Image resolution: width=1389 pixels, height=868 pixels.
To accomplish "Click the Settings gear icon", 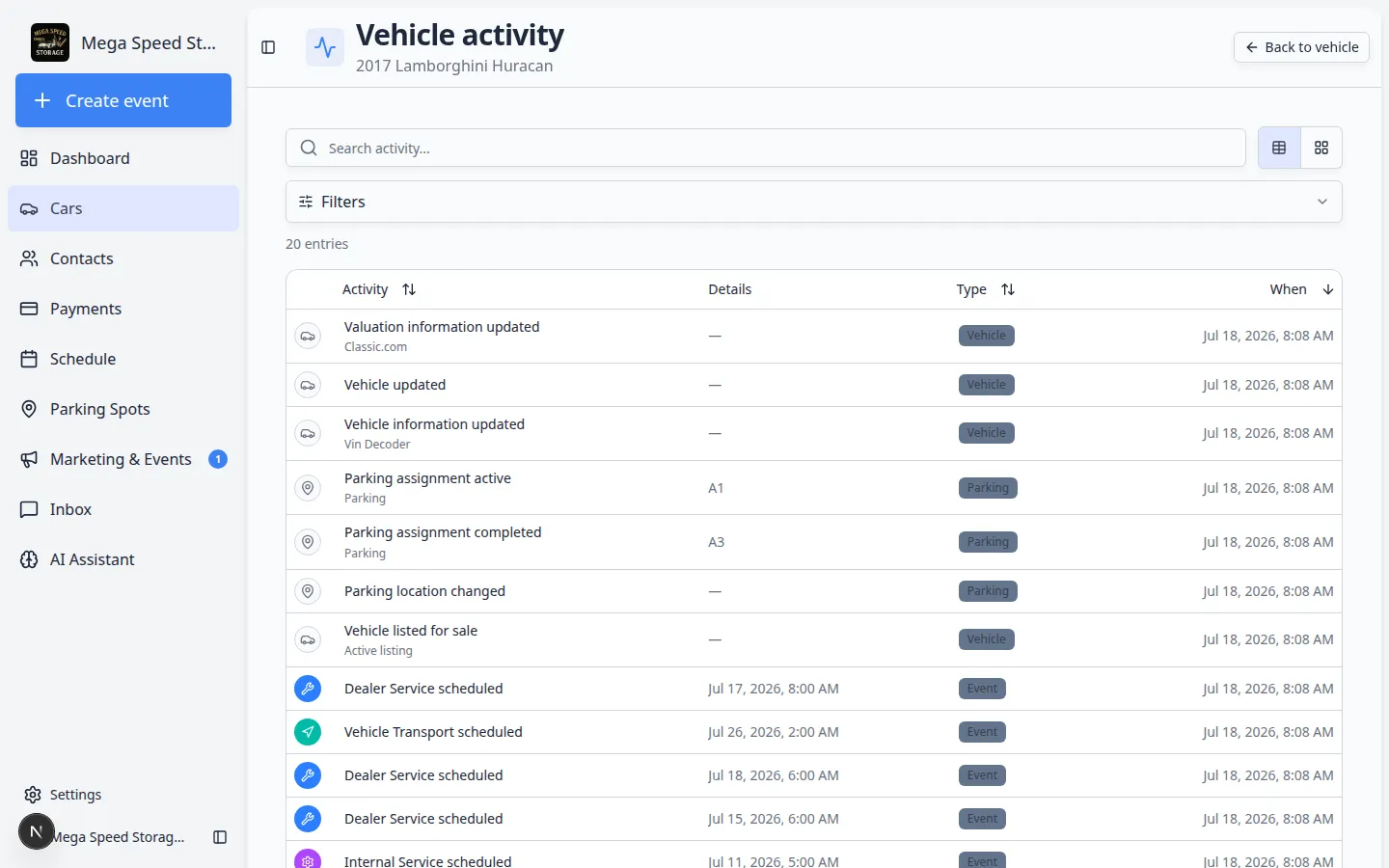I will pos(33,795).
